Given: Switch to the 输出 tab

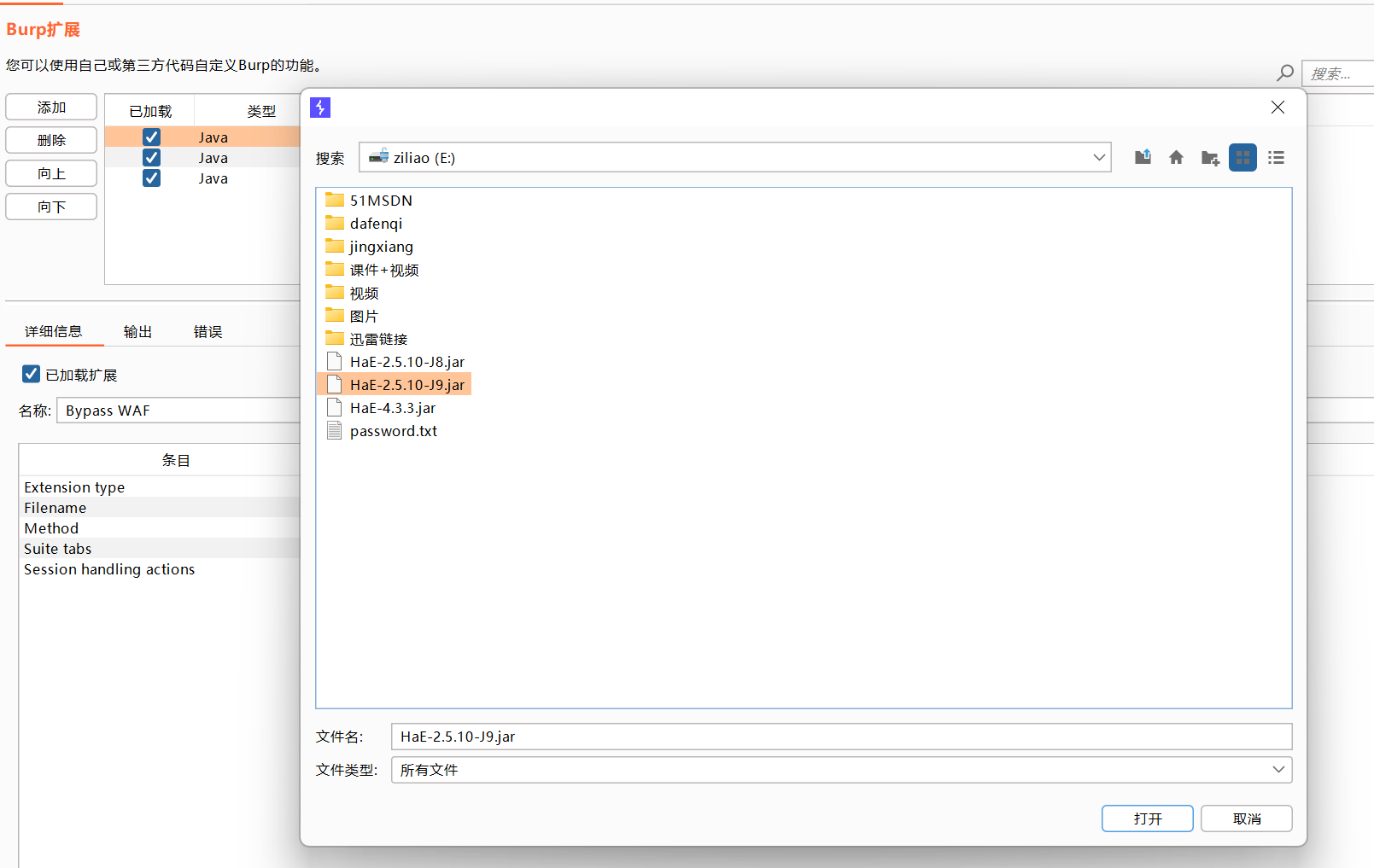Looking at the screenshot, I should click(x=137, y=331).
